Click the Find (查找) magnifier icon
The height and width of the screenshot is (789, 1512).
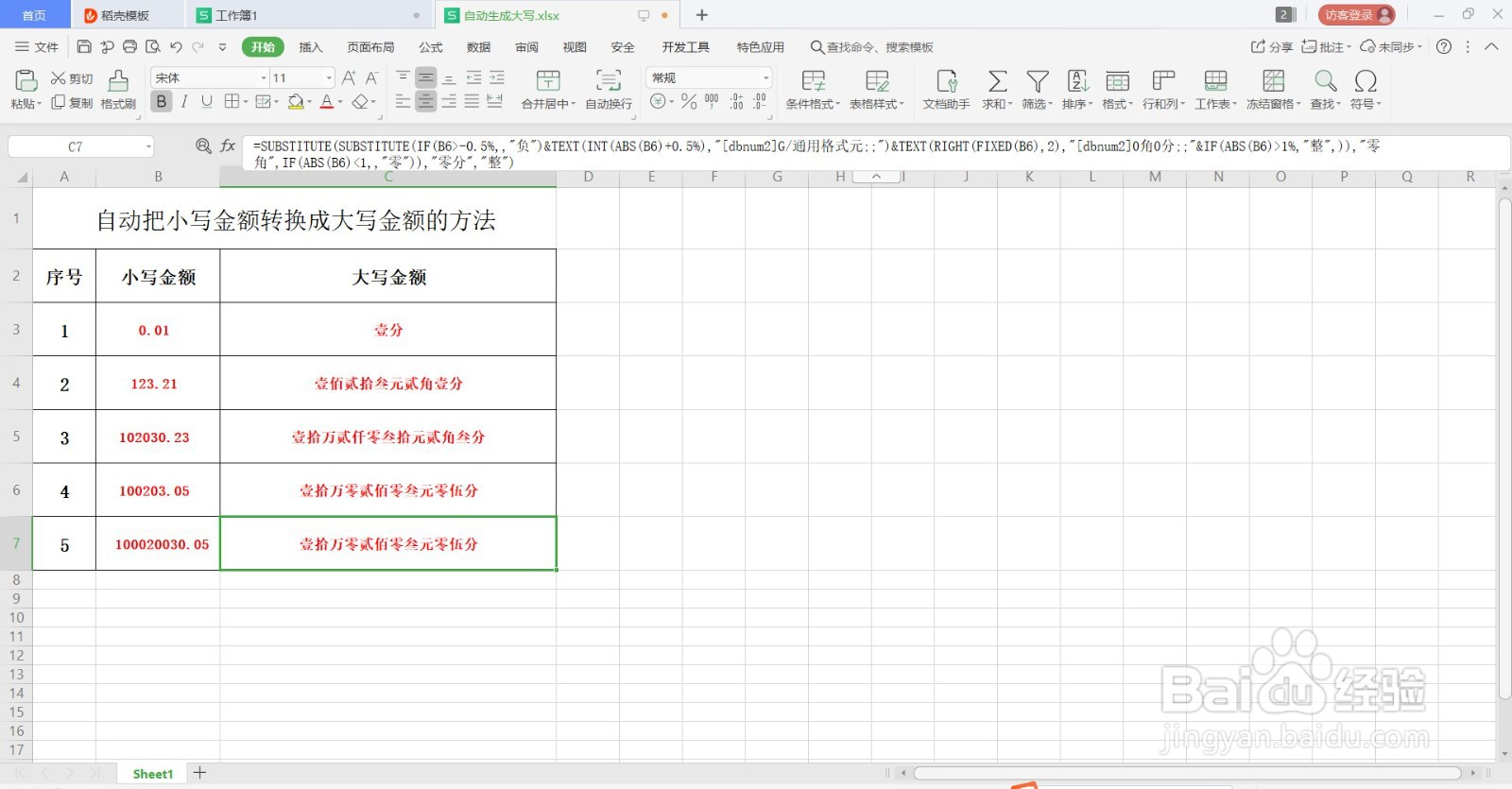(x=1326, y=81)
